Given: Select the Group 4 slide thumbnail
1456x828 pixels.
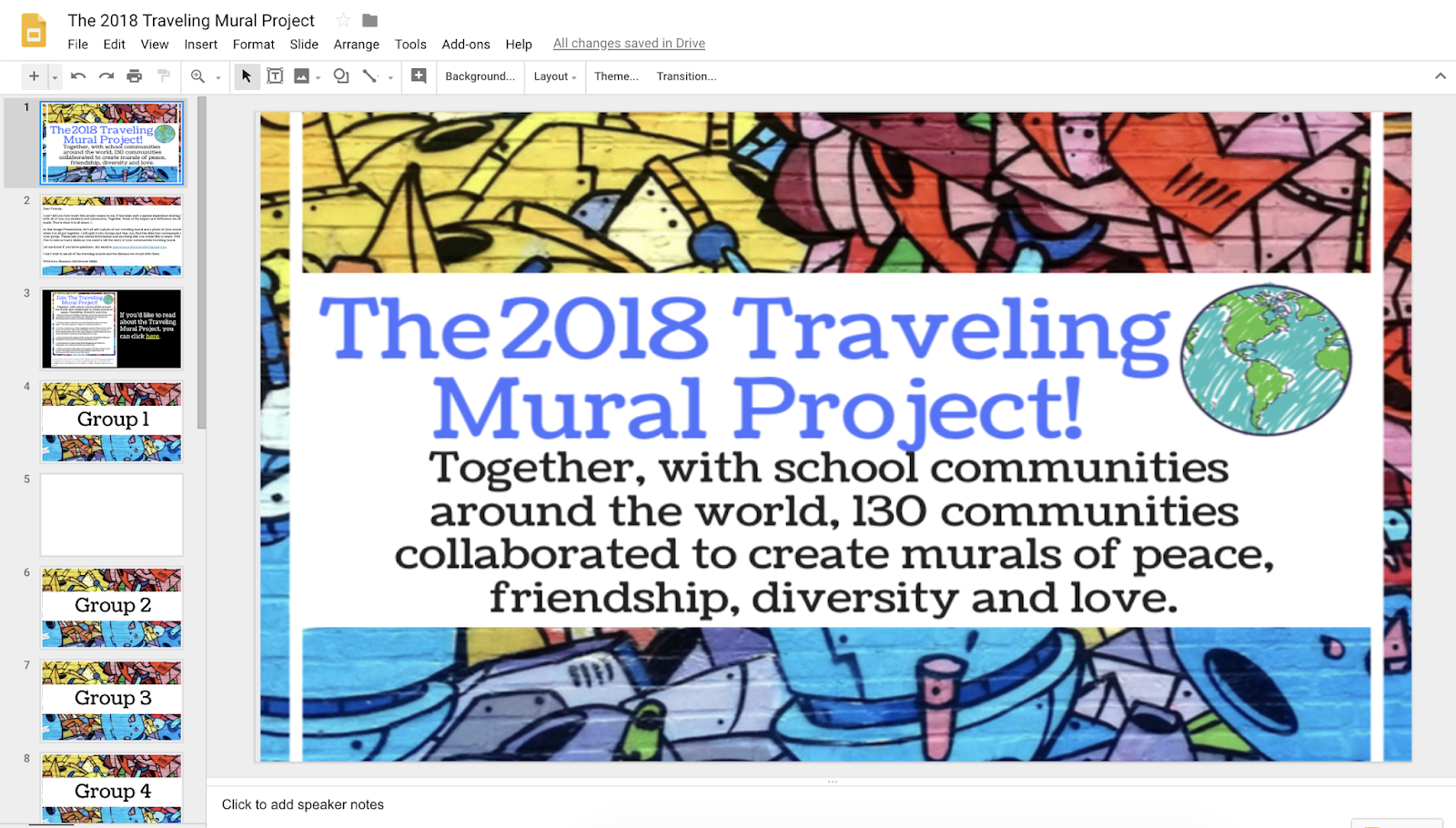Looking at the screenshot, I should pyautogui.click(x=112, y=788).
